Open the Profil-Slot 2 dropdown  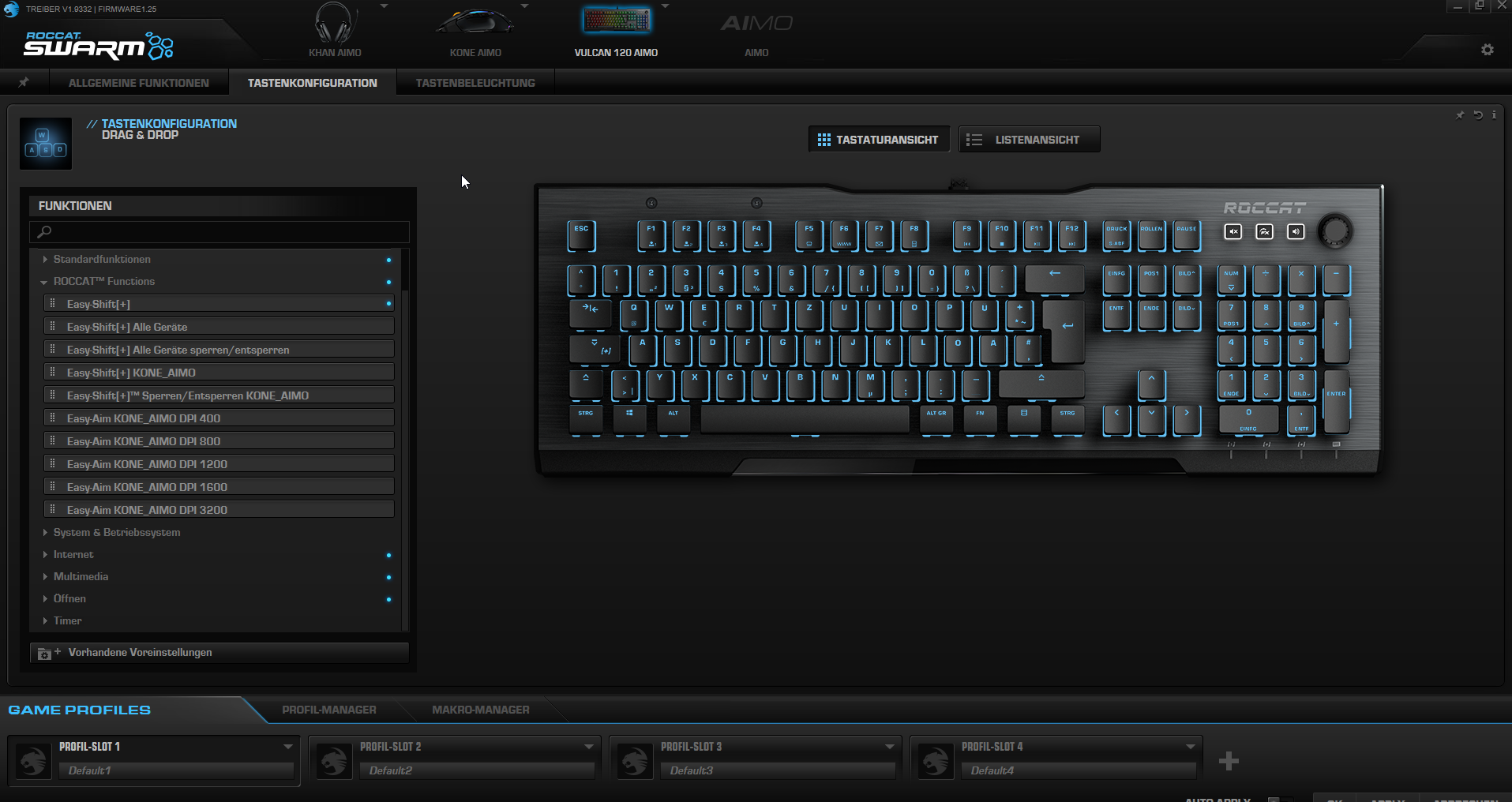(x=589, y=747)
